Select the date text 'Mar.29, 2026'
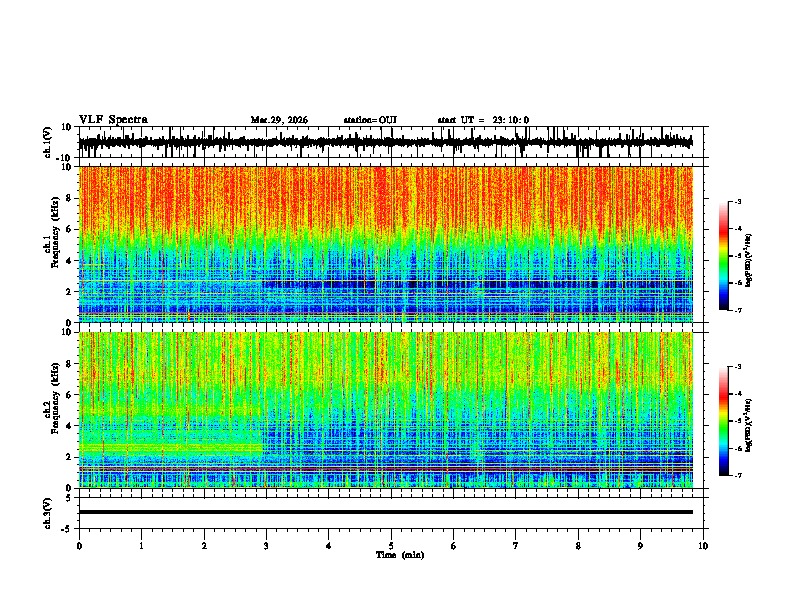 [279, 120]
